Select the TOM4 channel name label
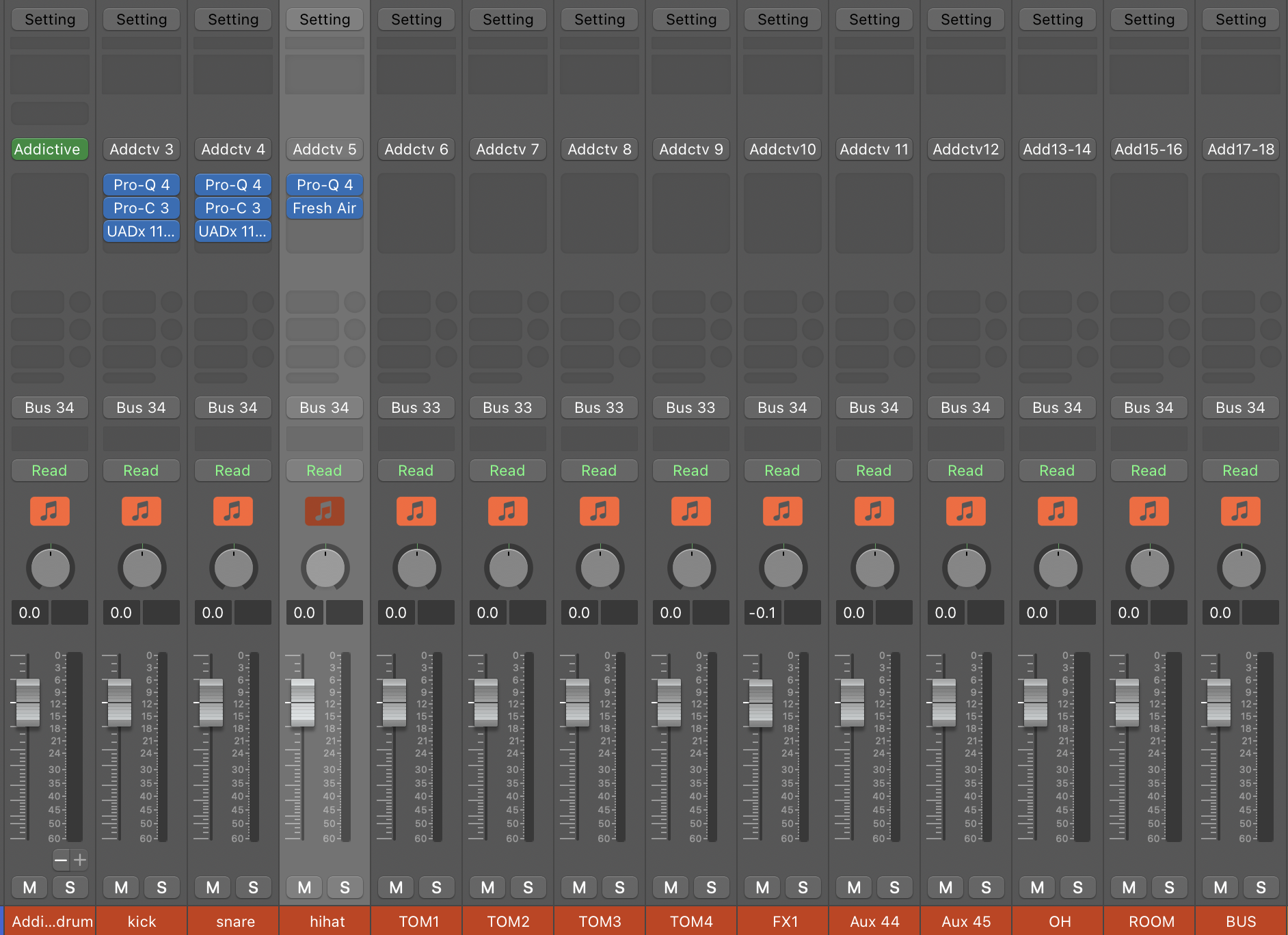Image resolution: width=1288 pixels, height=935 pixels. 691,921
